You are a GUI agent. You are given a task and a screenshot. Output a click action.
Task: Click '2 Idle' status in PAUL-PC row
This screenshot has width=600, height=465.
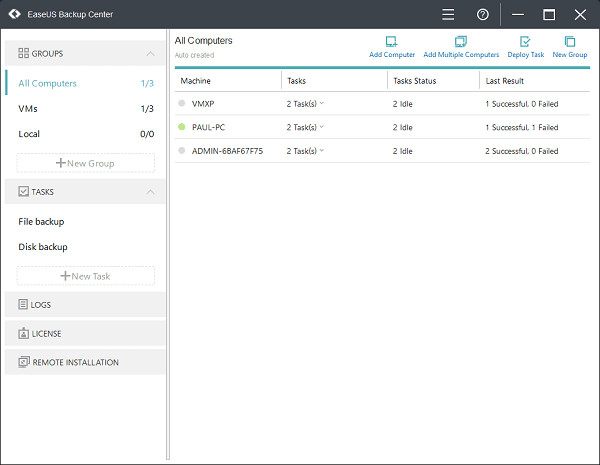pos(403,127)
